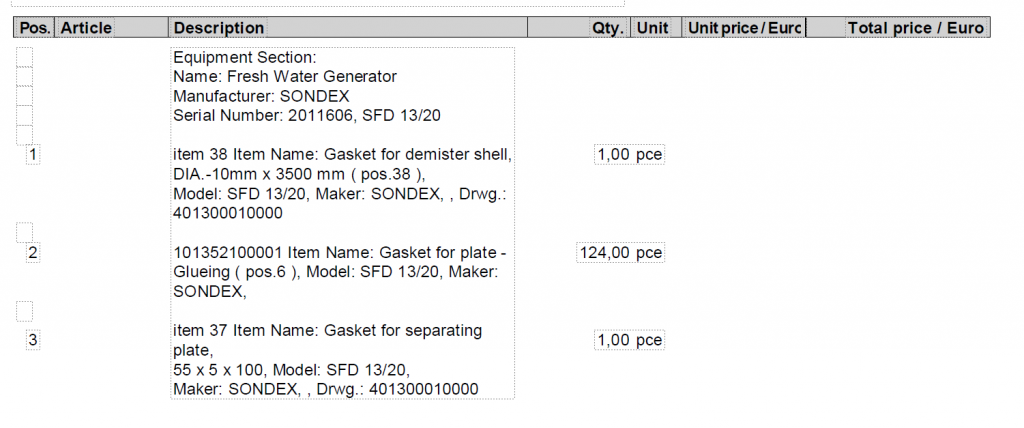Click the Unit column header
The height and width of the screenshot is (428, 1024).
[653, 28]
